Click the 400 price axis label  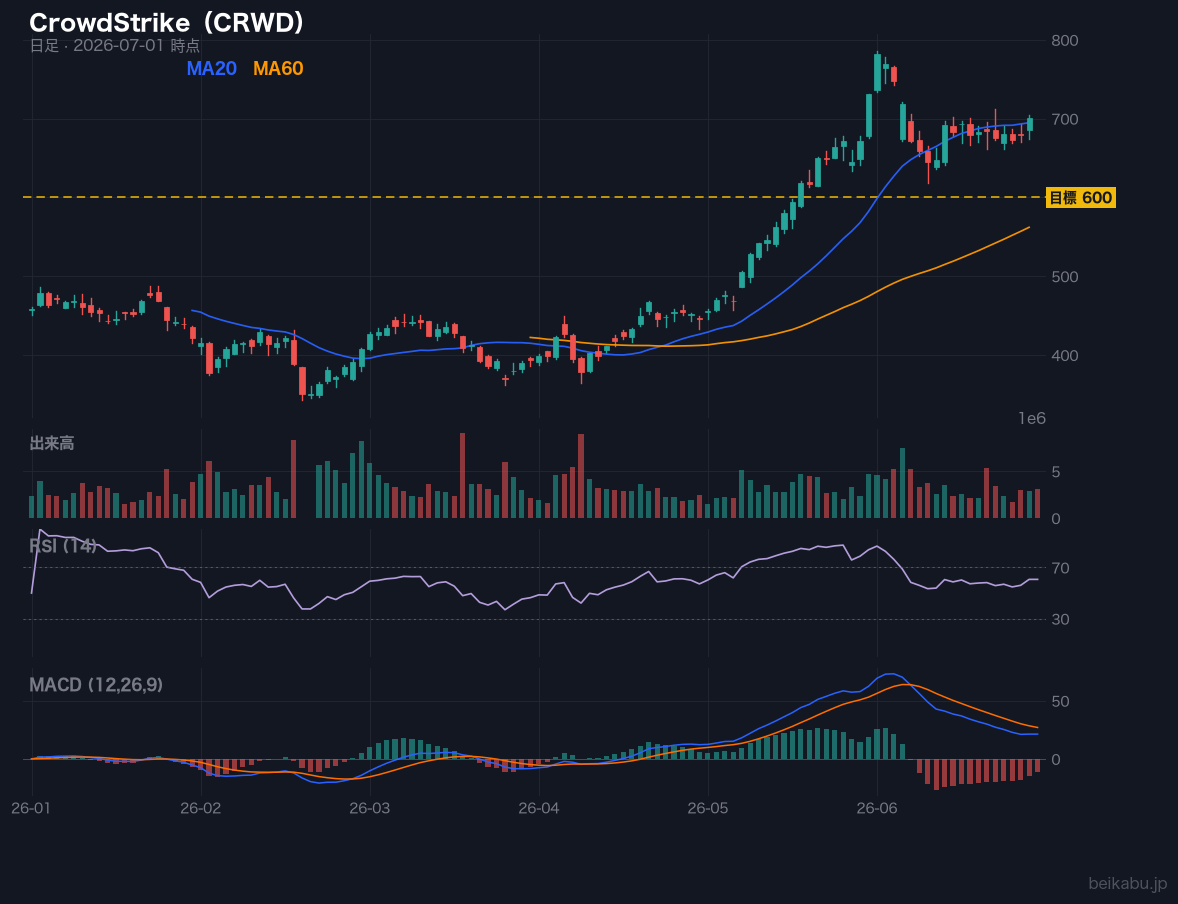pos(1065,355)
